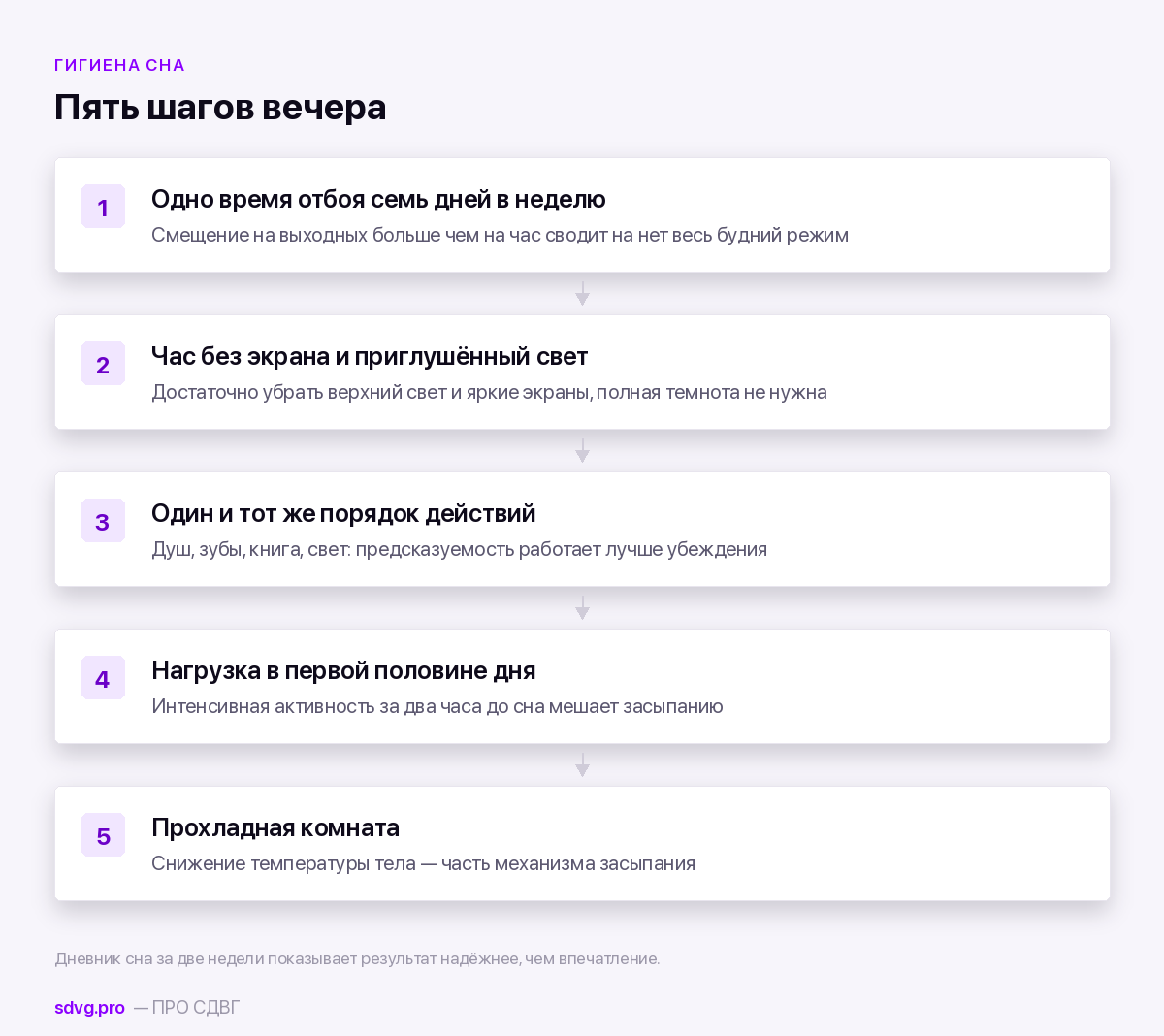
Task: Click the step number 4 badge
Action: [x=103, y=678]
